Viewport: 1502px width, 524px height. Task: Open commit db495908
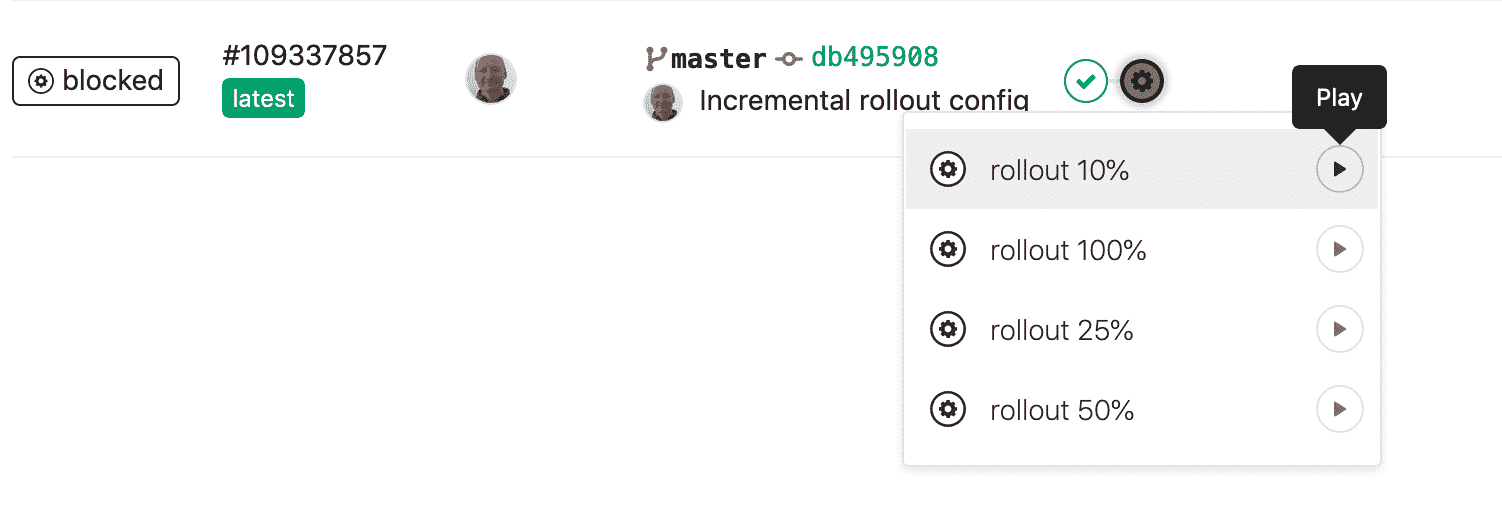[x=874, y=57]
